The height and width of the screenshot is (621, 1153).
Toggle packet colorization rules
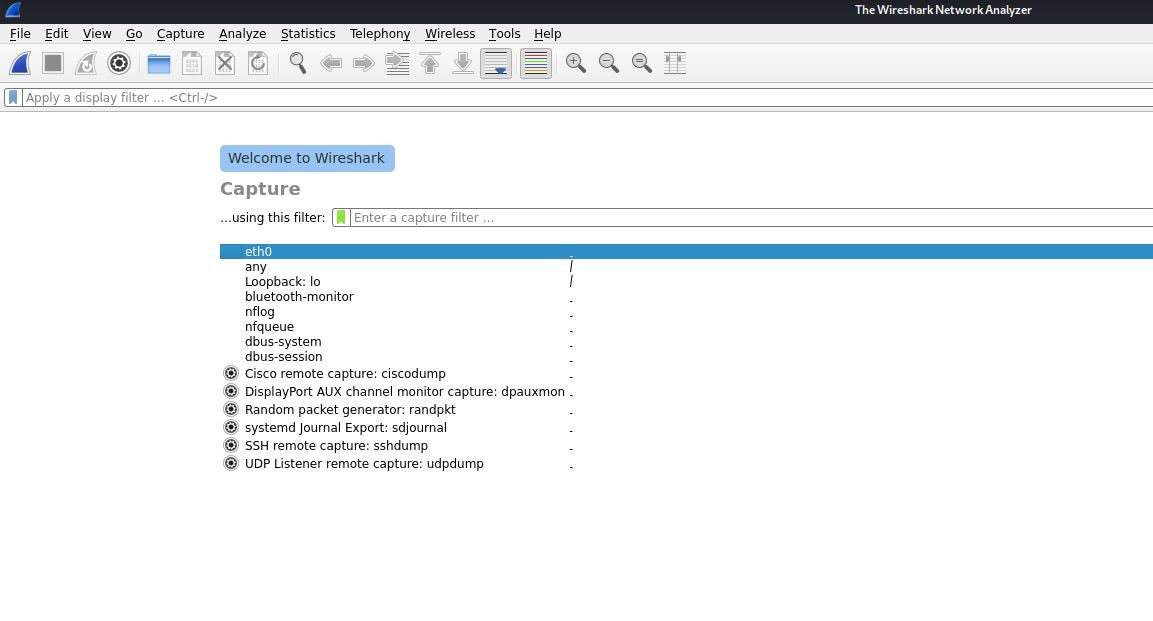536,63
